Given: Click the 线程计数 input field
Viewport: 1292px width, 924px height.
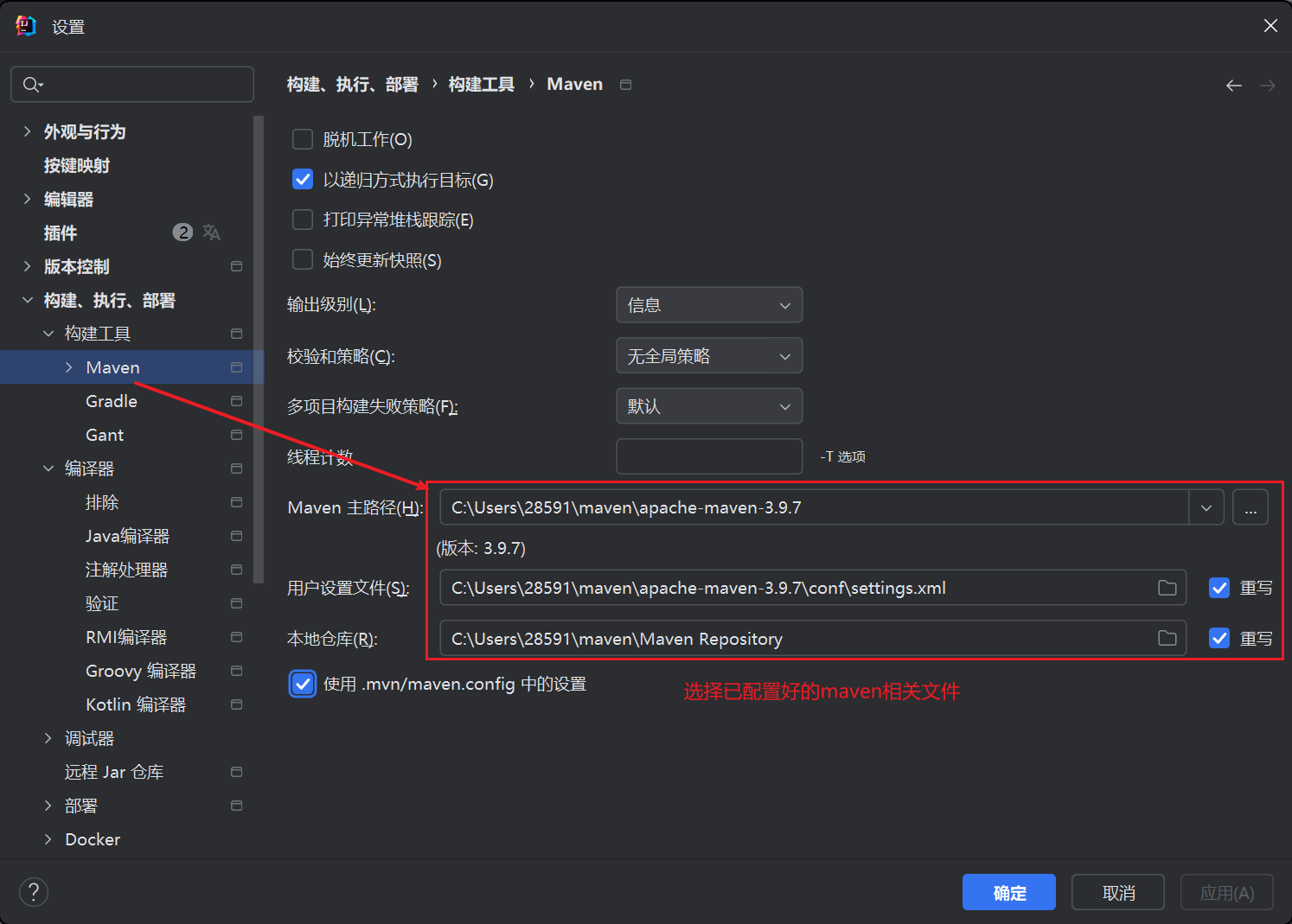Looking at the screenshot, I should click(709, 456).
